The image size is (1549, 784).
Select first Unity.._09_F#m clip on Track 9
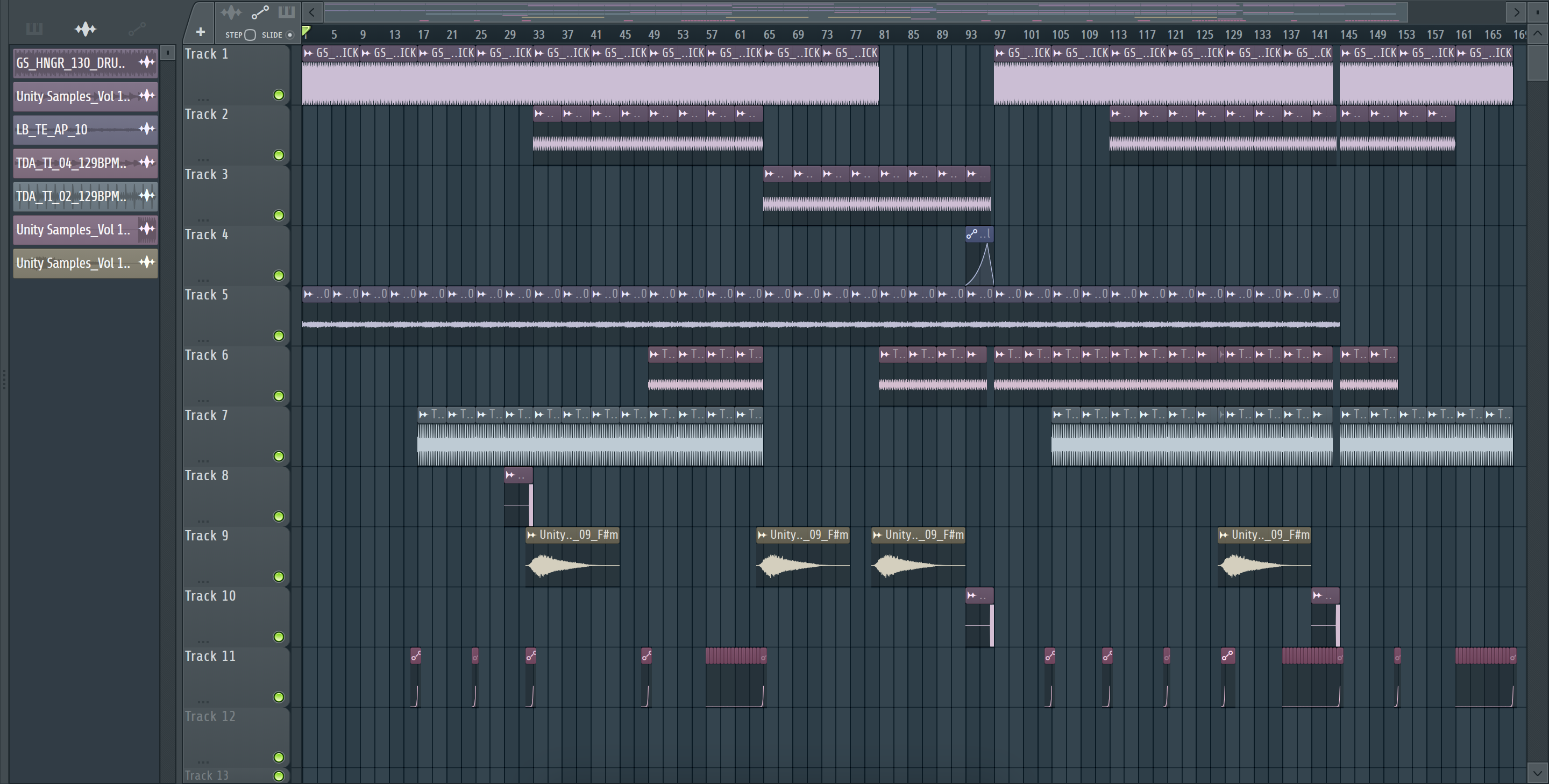pyautogui.click(x=572, y=556)
